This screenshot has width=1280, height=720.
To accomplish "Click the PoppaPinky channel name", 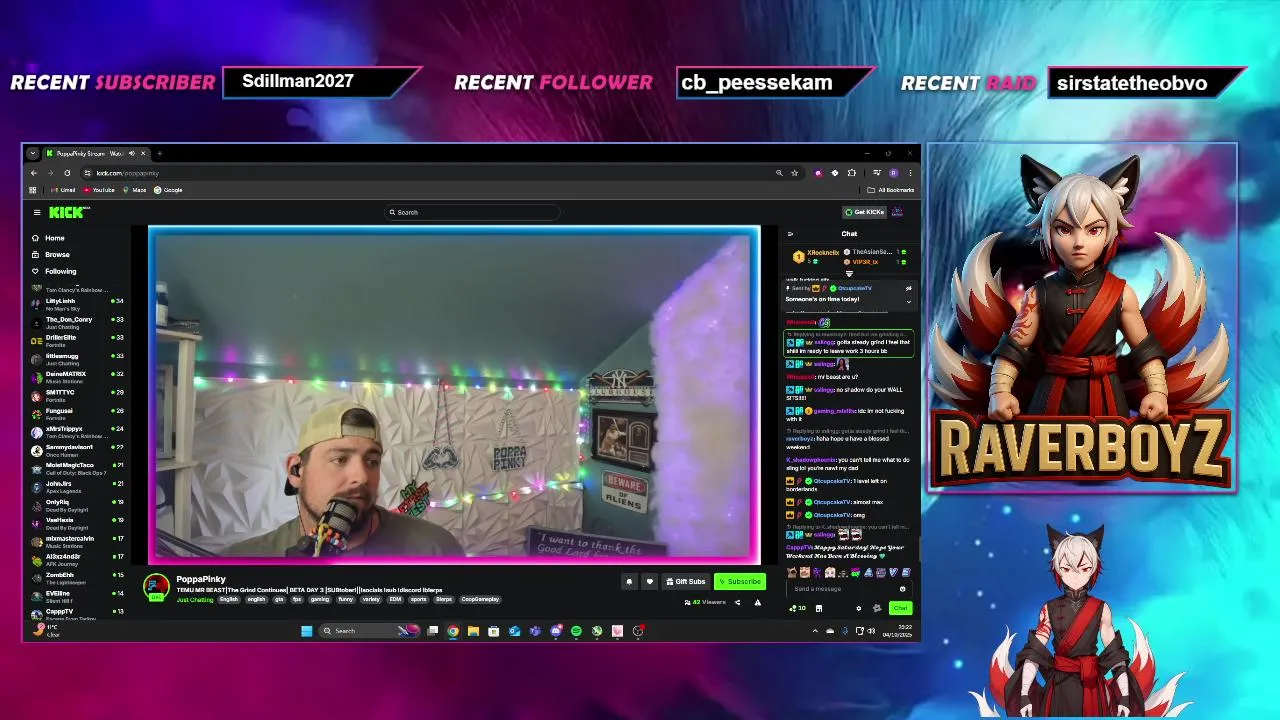I will pos(201,579).
